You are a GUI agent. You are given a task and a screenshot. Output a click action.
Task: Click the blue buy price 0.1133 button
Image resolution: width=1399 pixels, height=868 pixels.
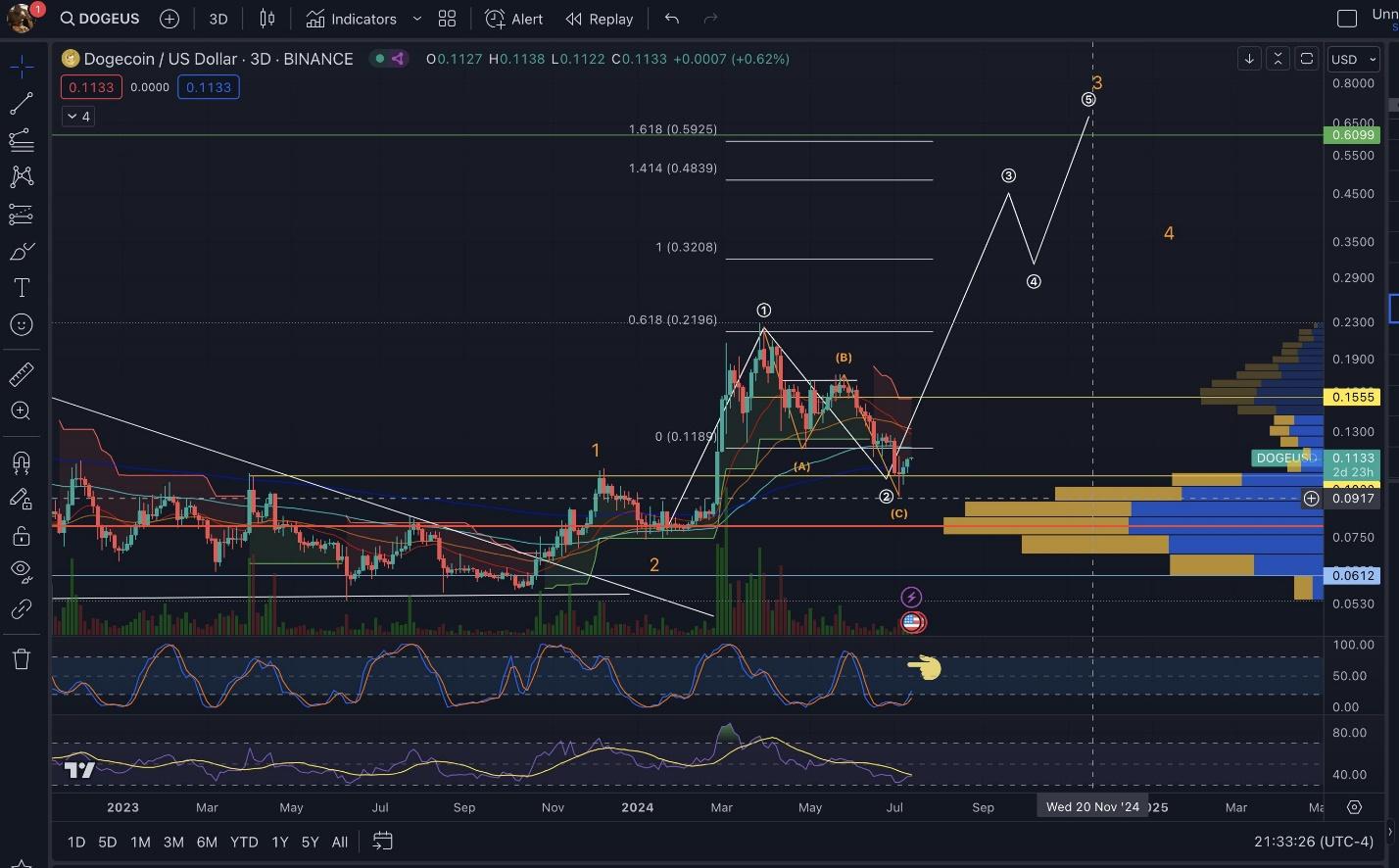pos(209,87)
